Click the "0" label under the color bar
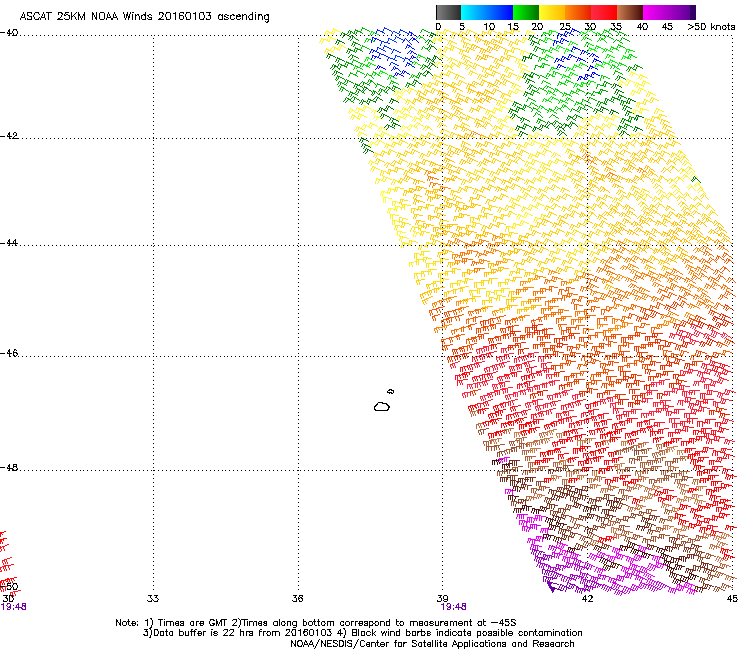Viewport: 740px width, 650px height. [x=438, y=27]
